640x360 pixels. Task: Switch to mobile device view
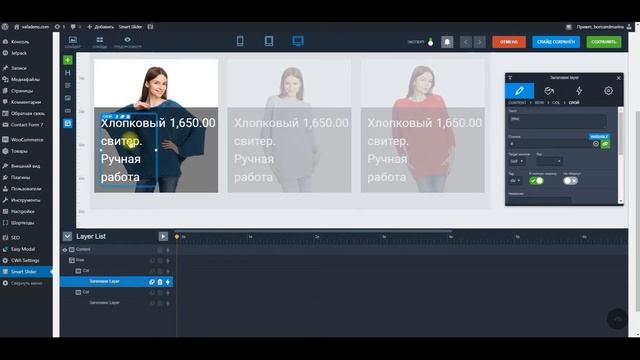coord(240,41)
